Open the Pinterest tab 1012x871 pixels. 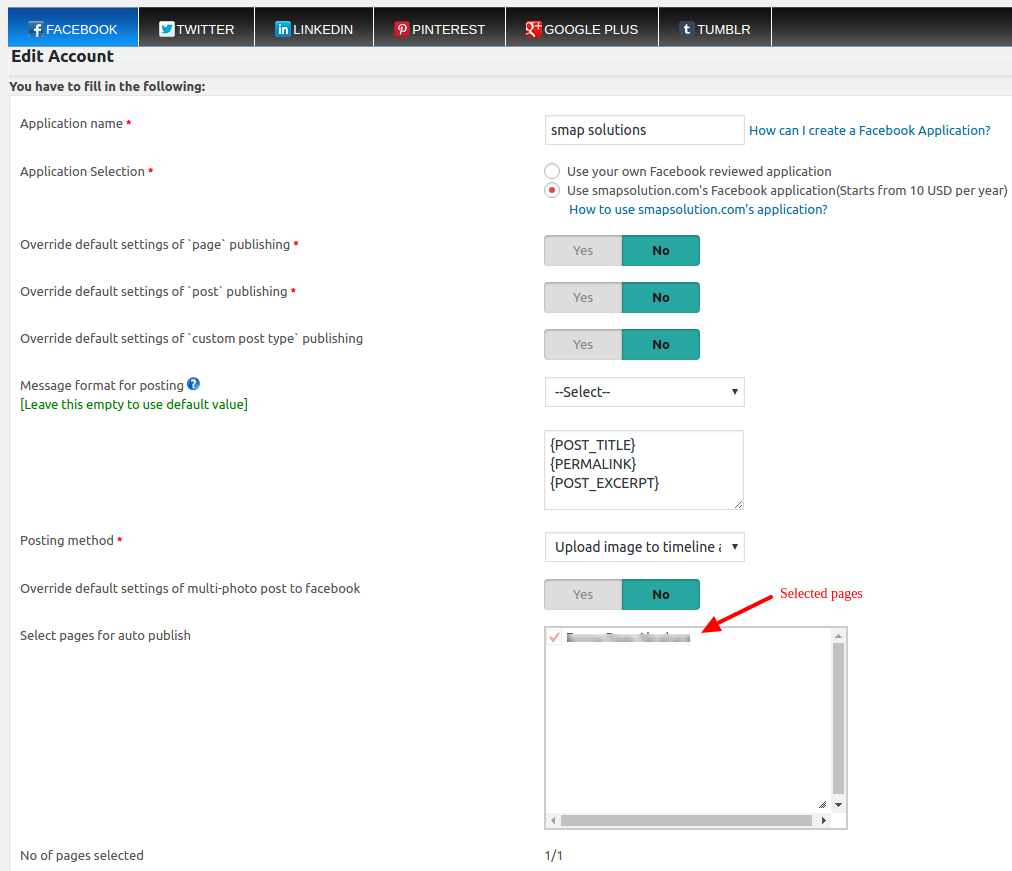[x=440, y=27]
